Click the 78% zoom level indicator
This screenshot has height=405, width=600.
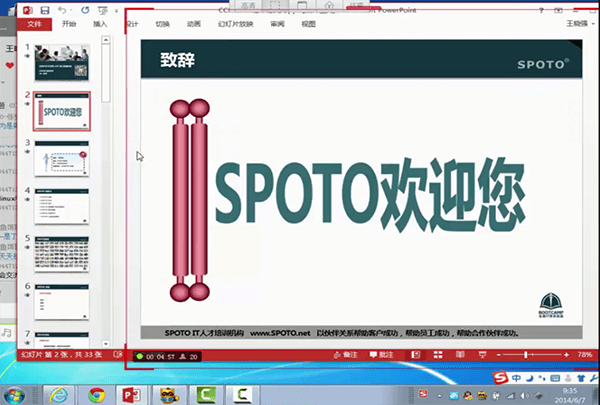[x=585, y=355]
